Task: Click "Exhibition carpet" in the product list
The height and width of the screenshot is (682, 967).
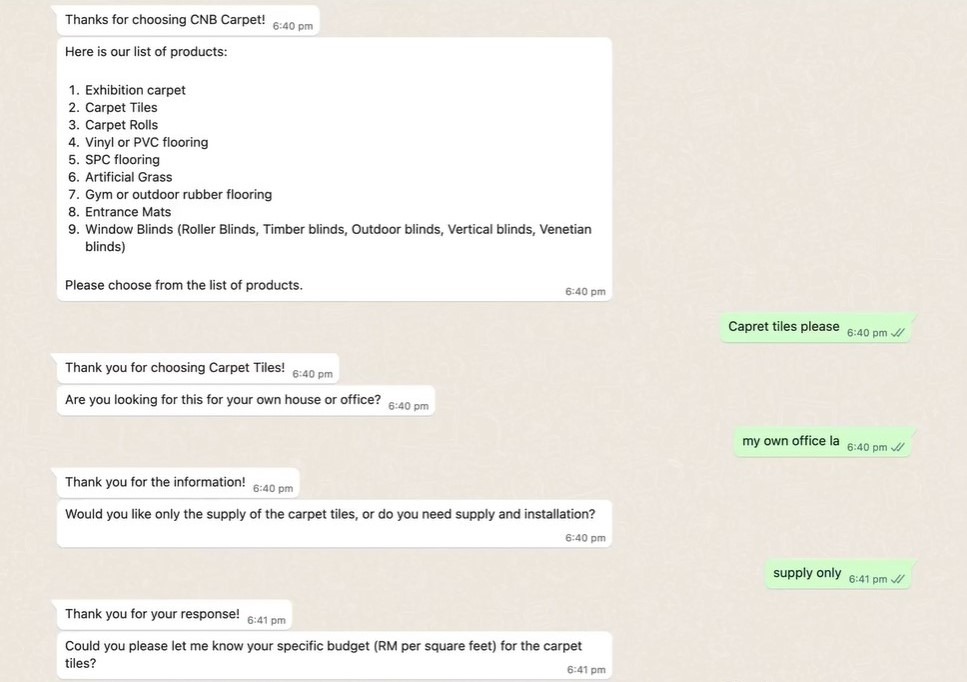Action: pos(135,90)
